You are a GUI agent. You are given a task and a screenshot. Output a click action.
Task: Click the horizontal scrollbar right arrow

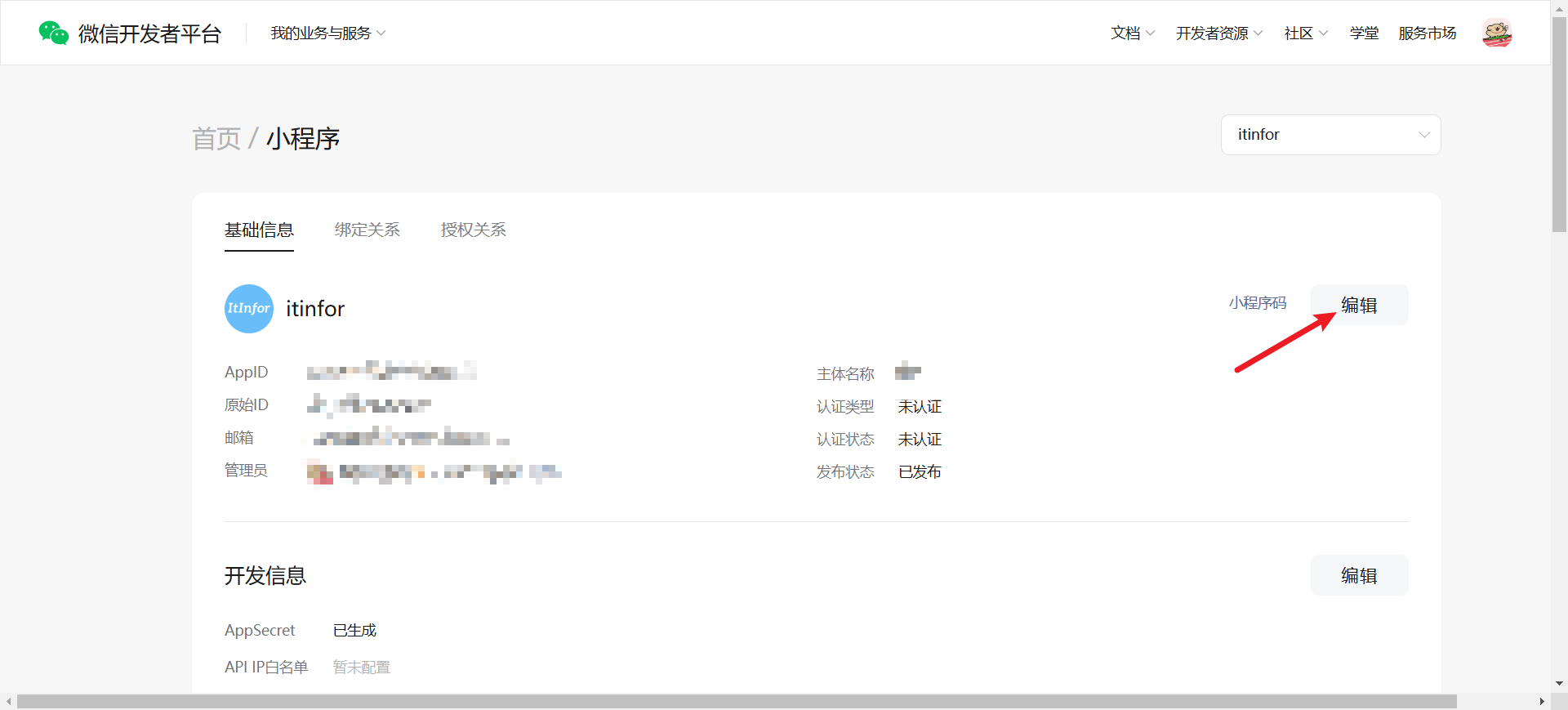[1542, 702]
